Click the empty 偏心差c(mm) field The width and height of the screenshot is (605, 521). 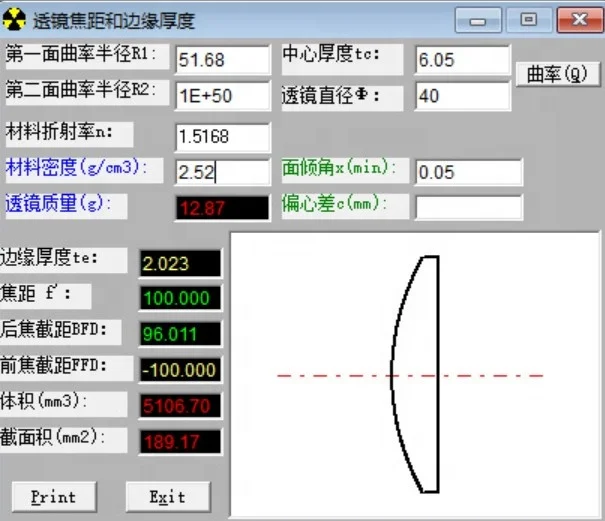(469, 207)
